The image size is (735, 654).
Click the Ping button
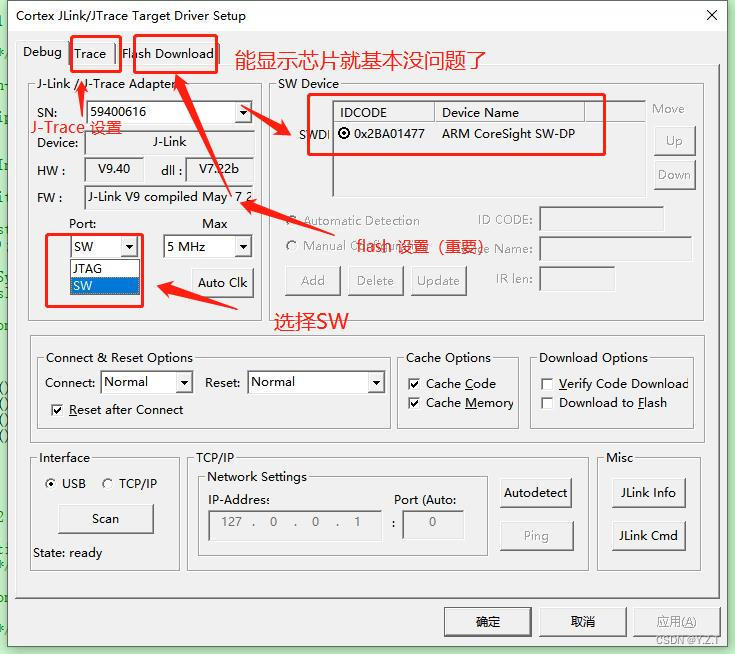click(x=537, y=536)
